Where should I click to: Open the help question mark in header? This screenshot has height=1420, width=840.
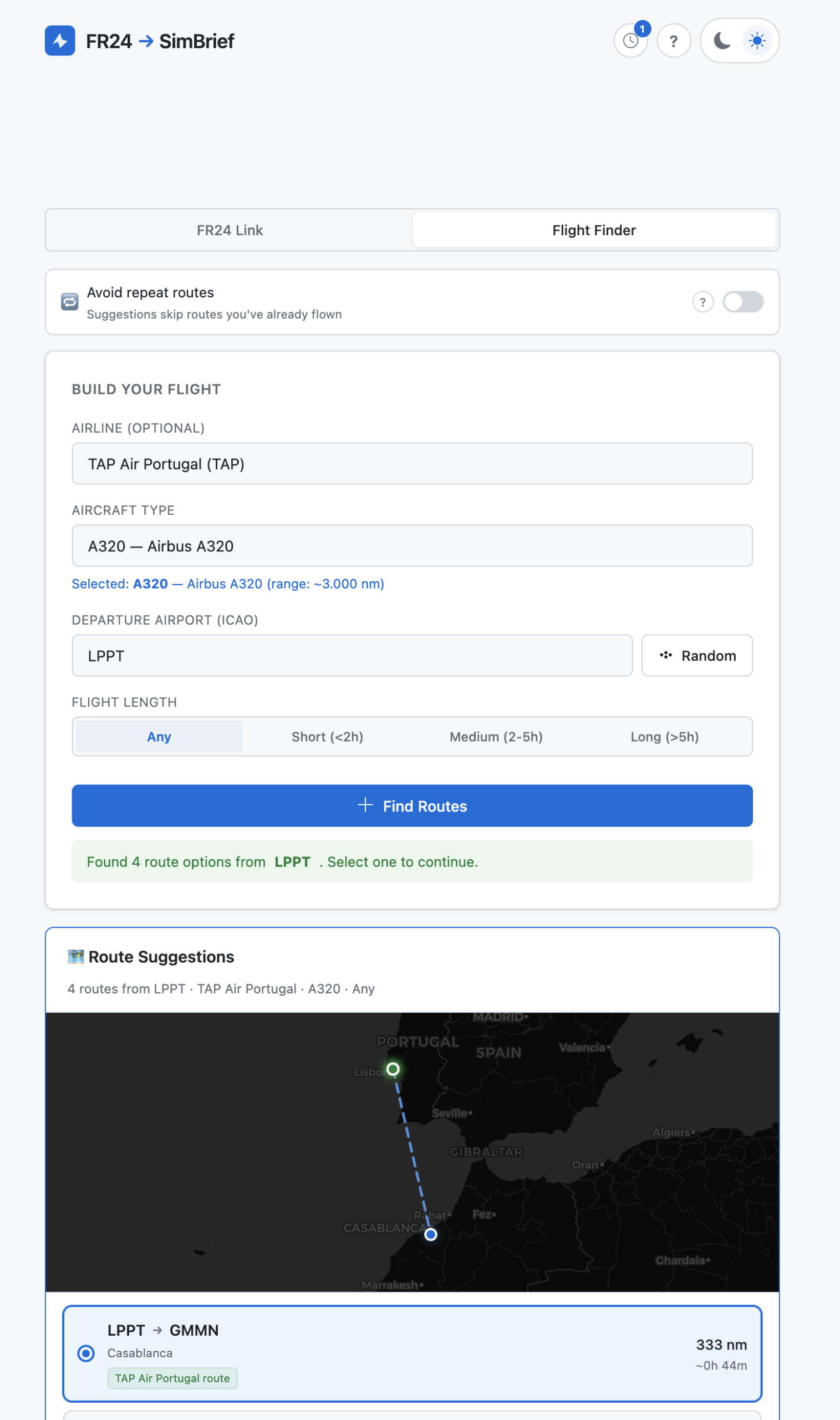tap(674, 40)
